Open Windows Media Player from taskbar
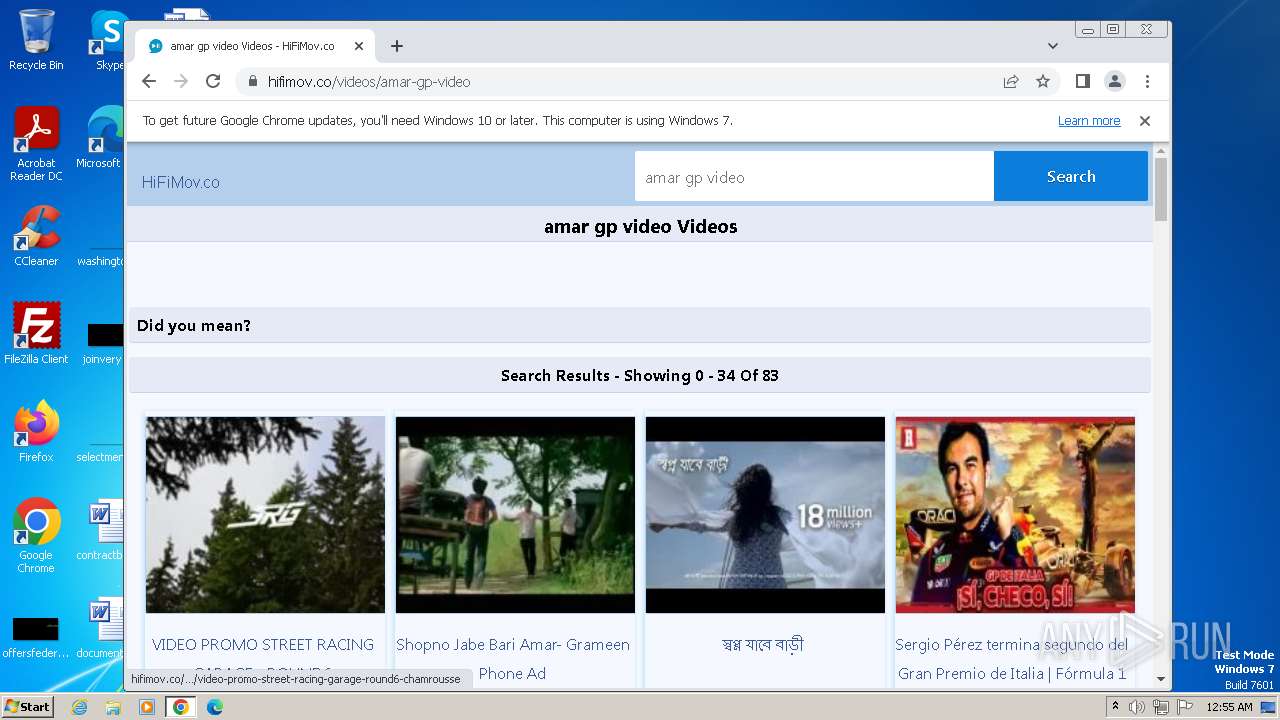Screen dimensions: 1280x720 (x=147, y=707)
